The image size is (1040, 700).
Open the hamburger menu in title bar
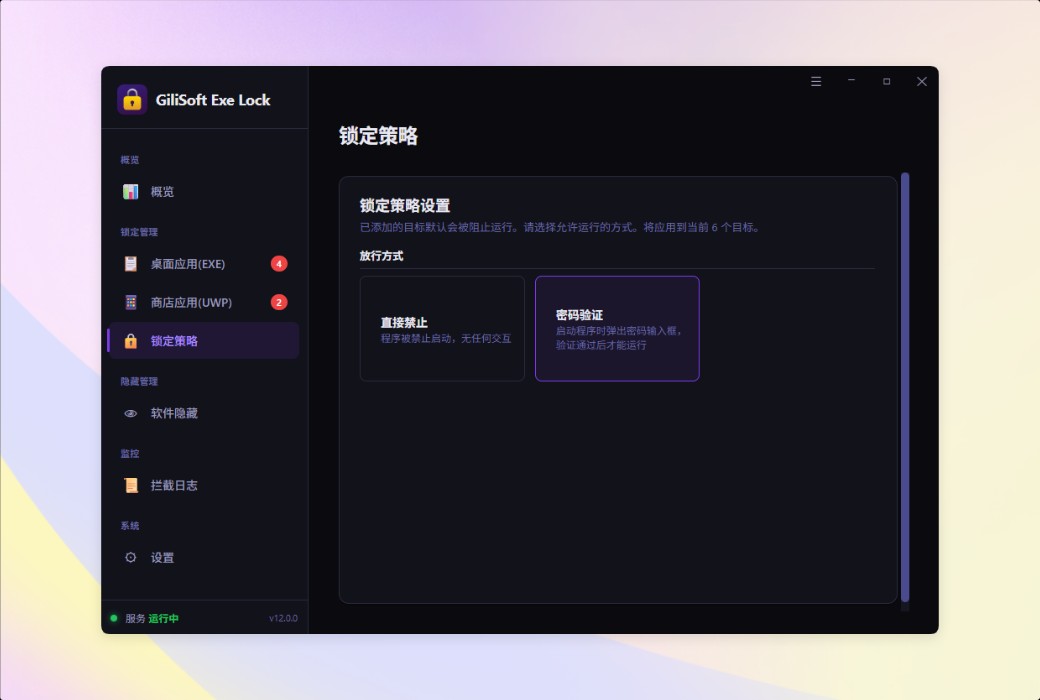816,82
